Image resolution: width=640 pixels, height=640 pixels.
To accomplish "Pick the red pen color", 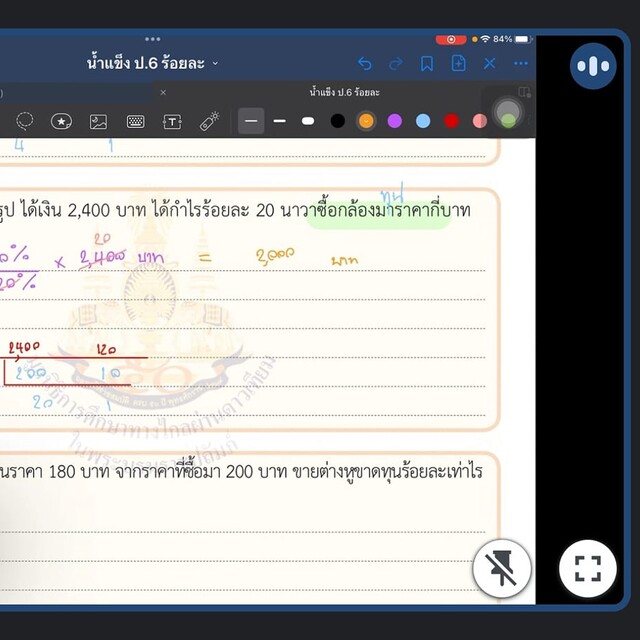I will (x=451, y=121).
